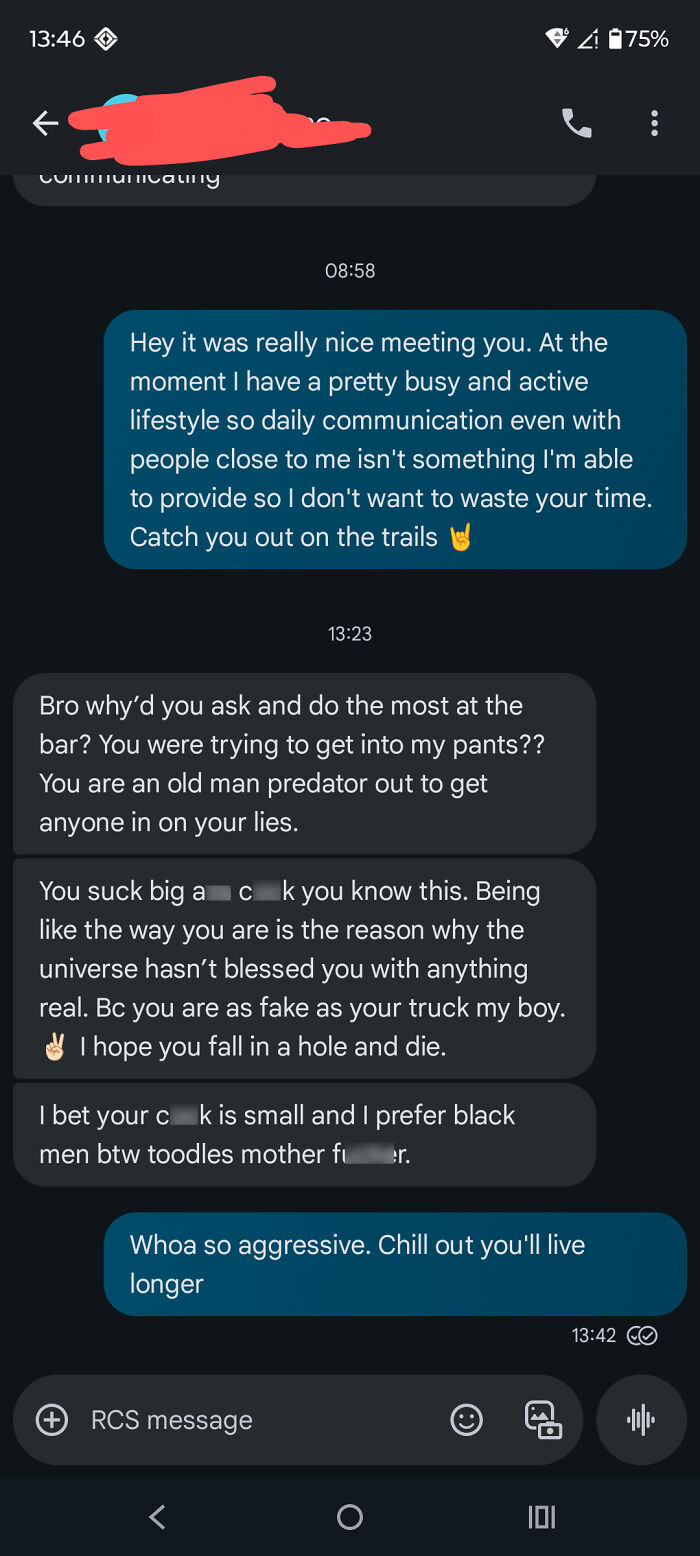Tap the Android back navigation triangle

click(157, 1516)
